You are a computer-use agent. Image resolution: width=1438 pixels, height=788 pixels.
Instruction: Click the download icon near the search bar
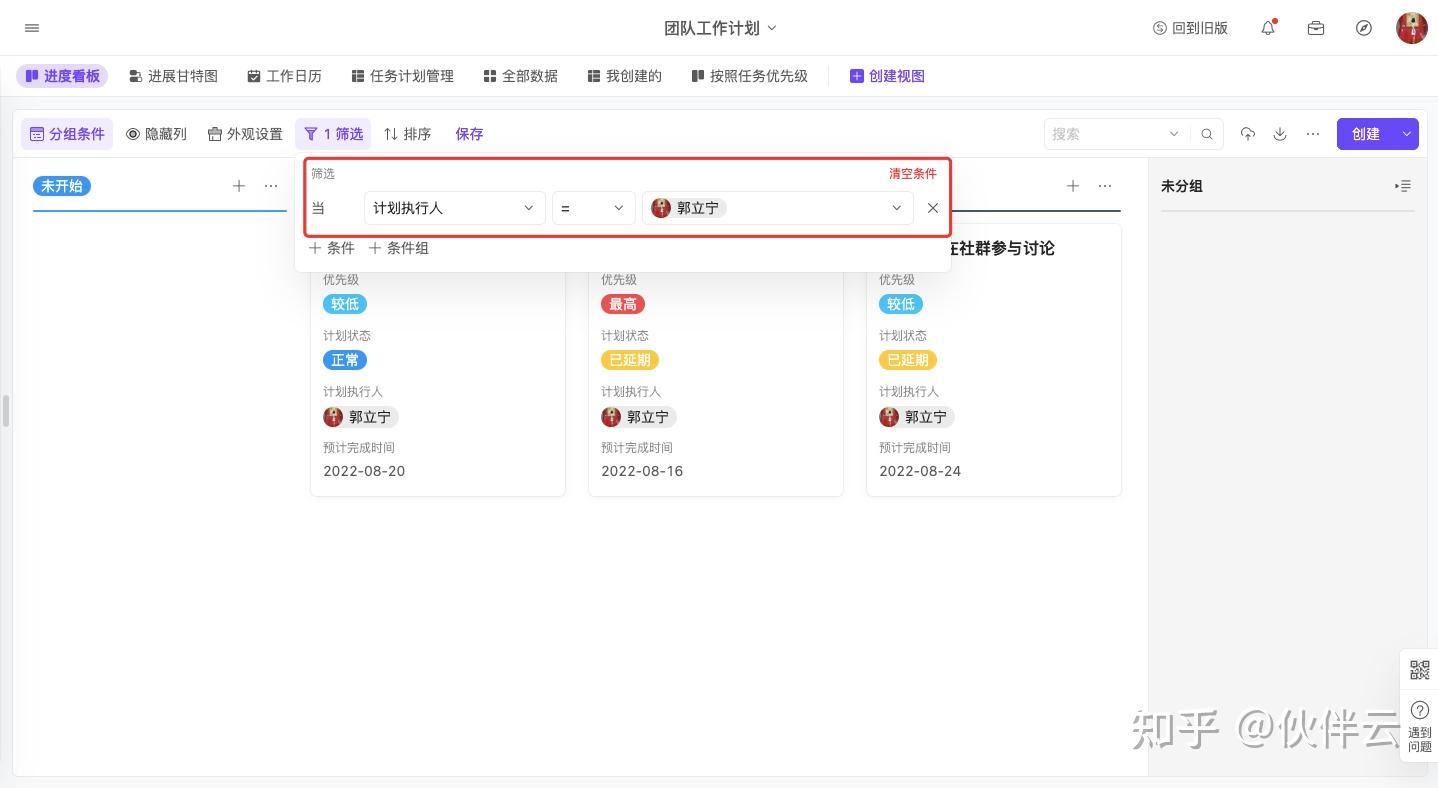click(x=1281, y=133)
